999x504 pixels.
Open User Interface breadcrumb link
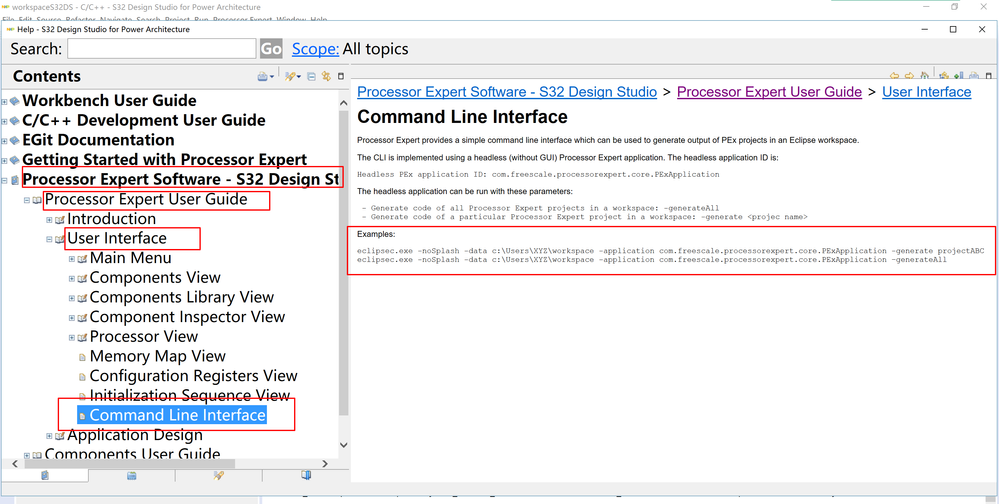tap(926, 92)
